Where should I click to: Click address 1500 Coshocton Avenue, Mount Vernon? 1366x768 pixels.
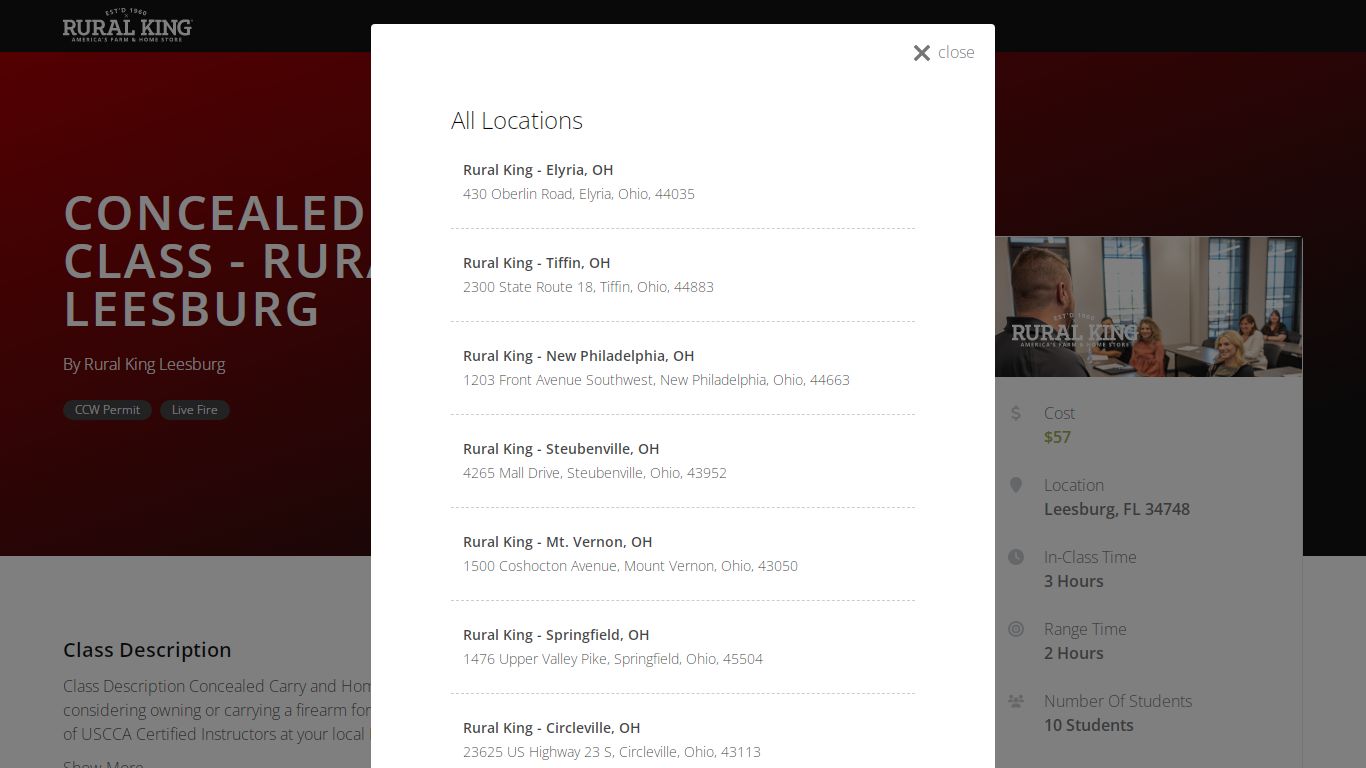coord(630,566)
